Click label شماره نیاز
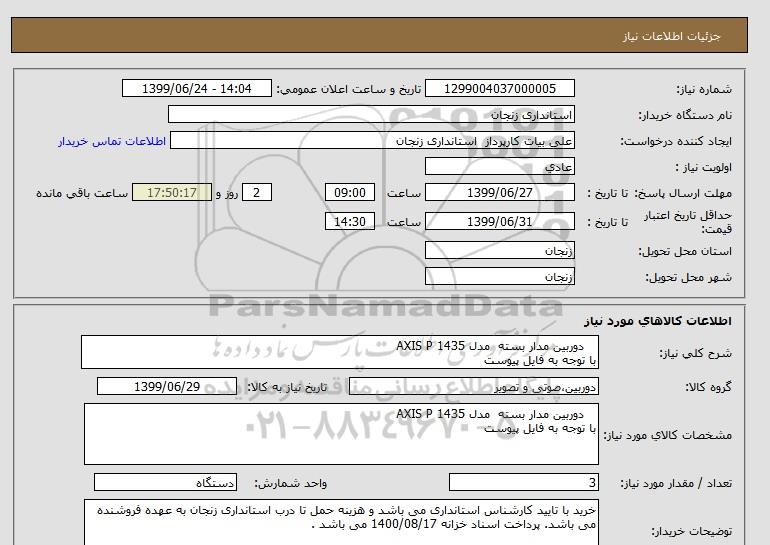 704,89
